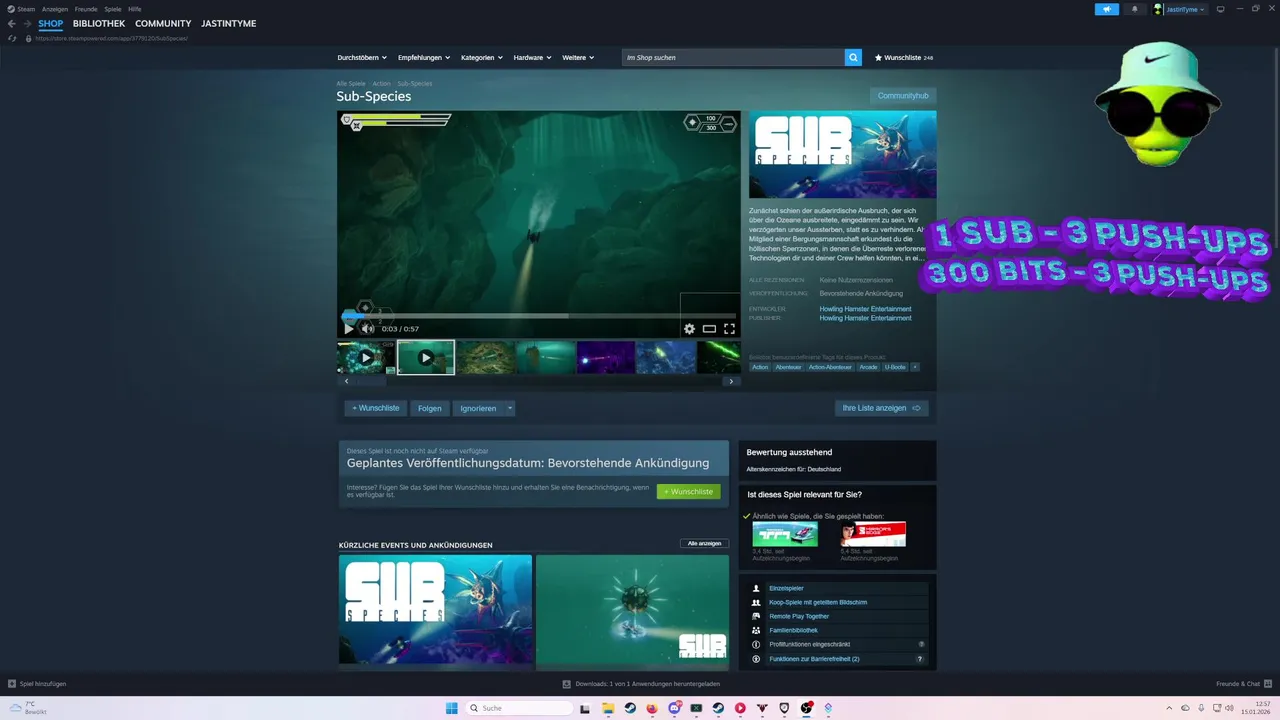Open help icon for Barrierefreiheit functions
1280x720 pixels.
919,659
